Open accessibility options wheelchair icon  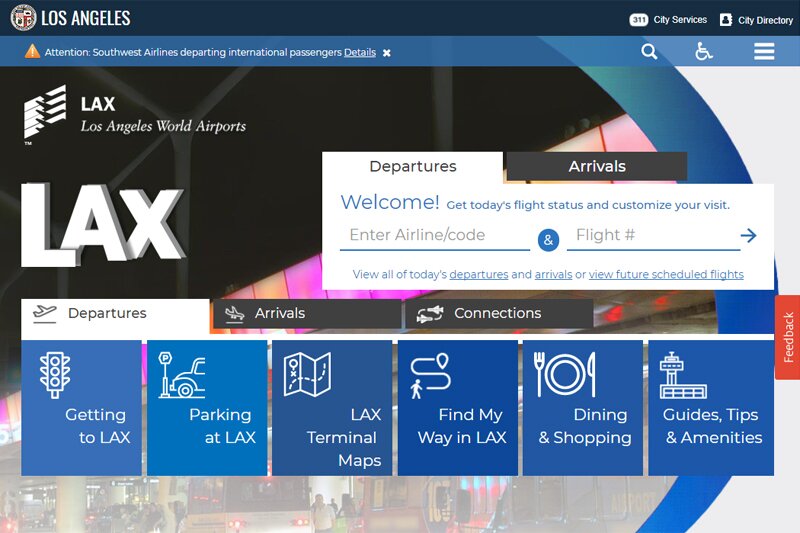(x=704, y=52)
